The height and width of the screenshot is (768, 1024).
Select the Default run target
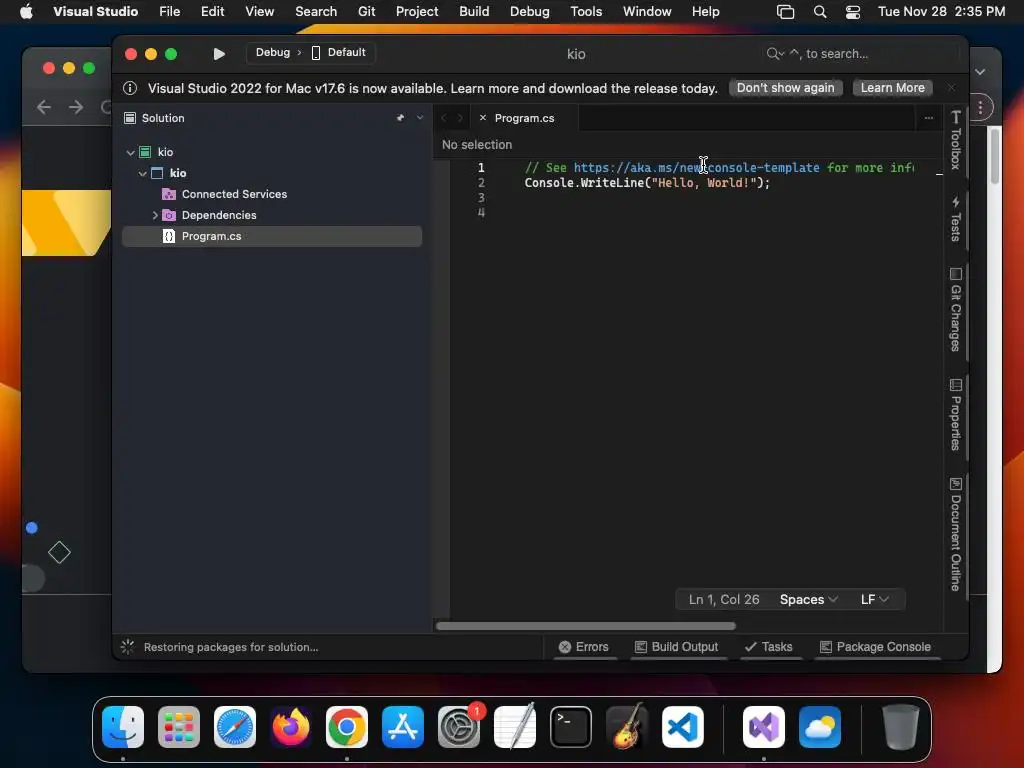tap(339, 52)
